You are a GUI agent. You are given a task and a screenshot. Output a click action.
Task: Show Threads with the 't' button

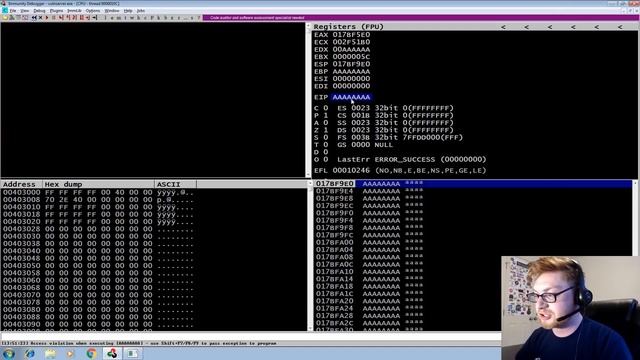(125, 18)
